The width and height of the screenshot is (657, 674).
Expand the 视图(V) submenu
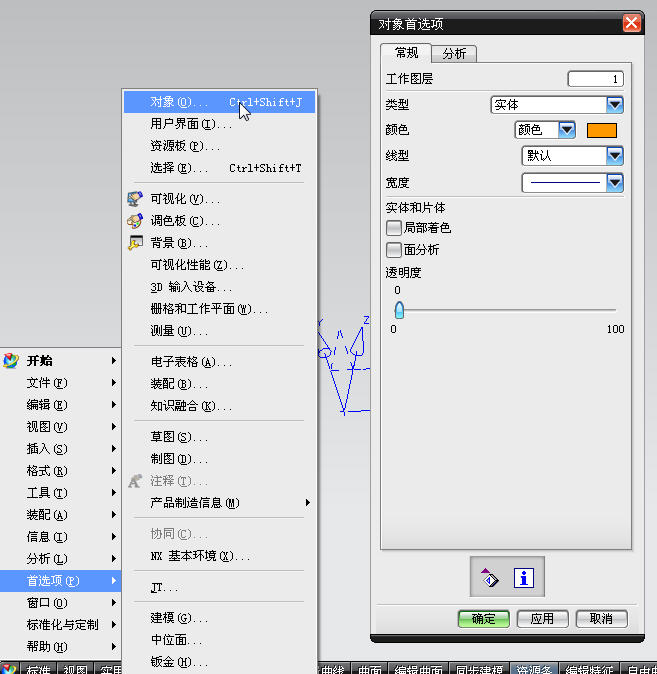pyautogui.click(x=60, y=426)
